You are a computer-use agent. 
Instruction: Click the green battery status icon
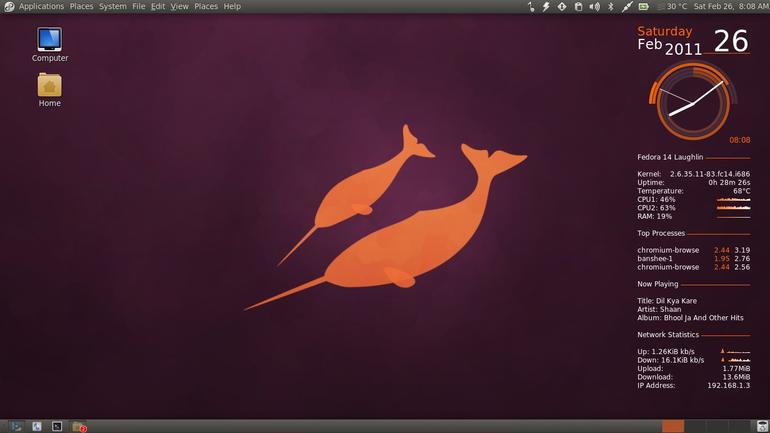pyautogui.click(x=643, y=6)
